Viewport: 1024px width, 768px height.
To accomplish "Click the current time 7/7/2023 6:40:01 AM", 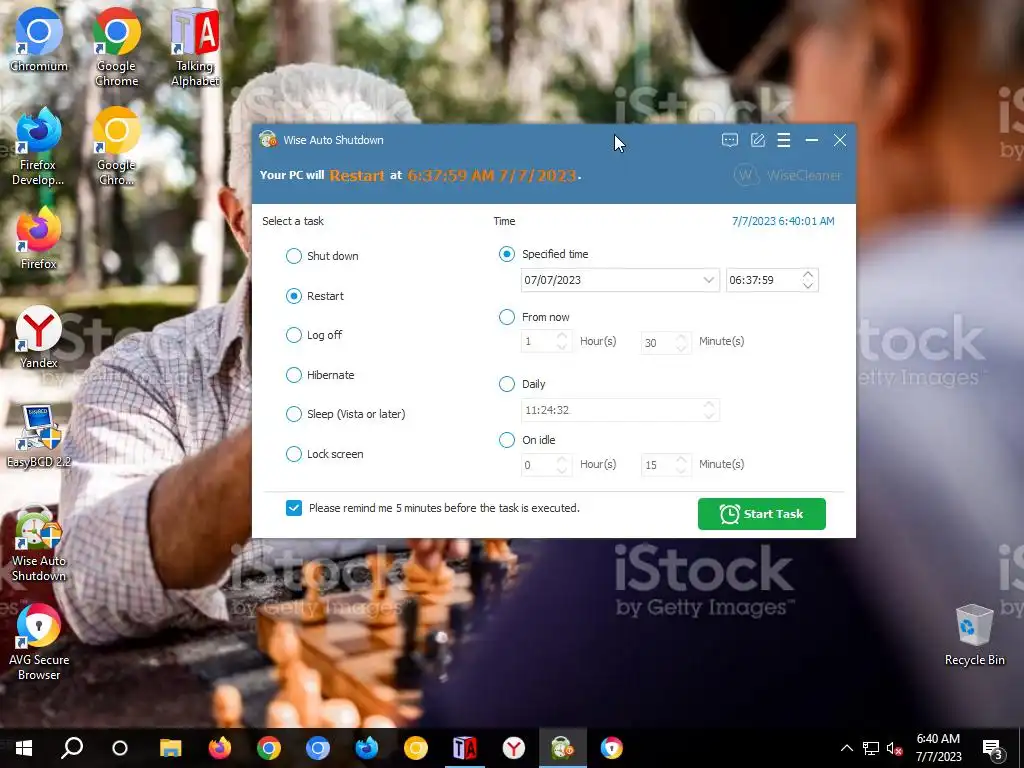I will coord(783,221).
